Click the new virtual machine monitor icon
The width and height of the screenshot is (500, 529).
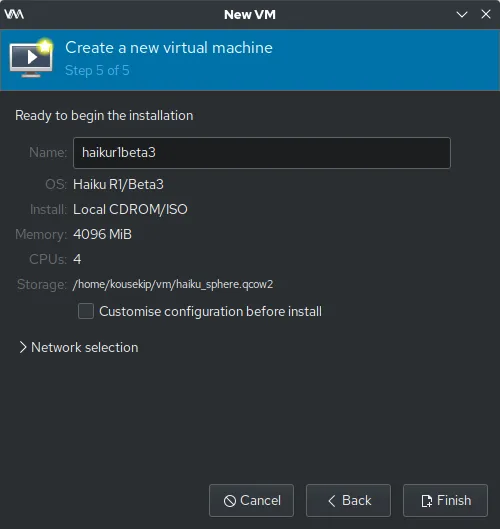click(x=31, y=58)
